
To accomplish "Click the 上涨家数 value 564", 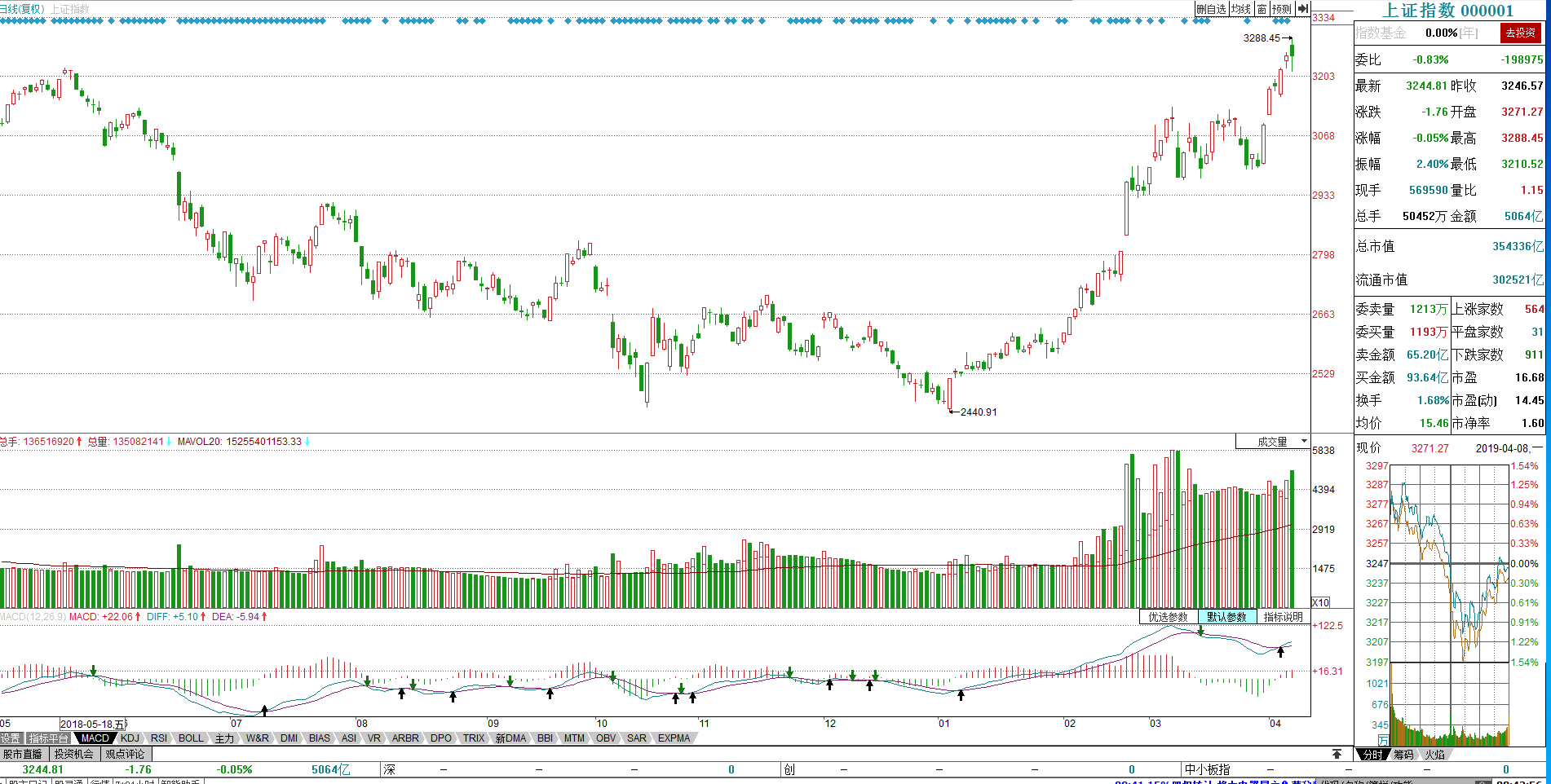I will click(x=1534, y=309).
